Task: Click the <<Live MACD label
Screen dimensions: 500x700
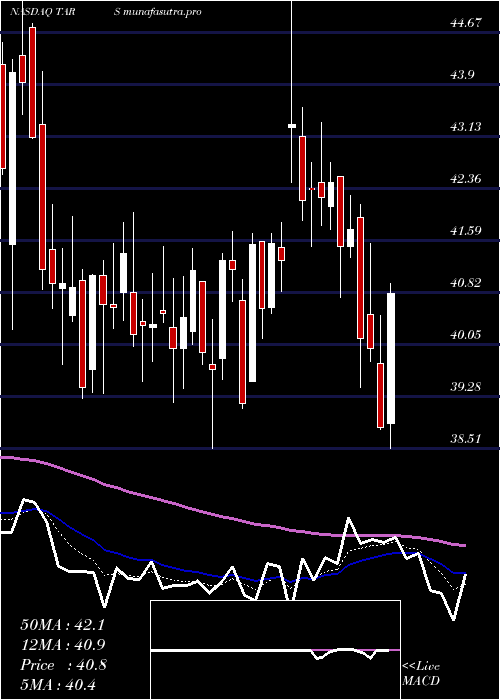Action: [x=421, y=674]
